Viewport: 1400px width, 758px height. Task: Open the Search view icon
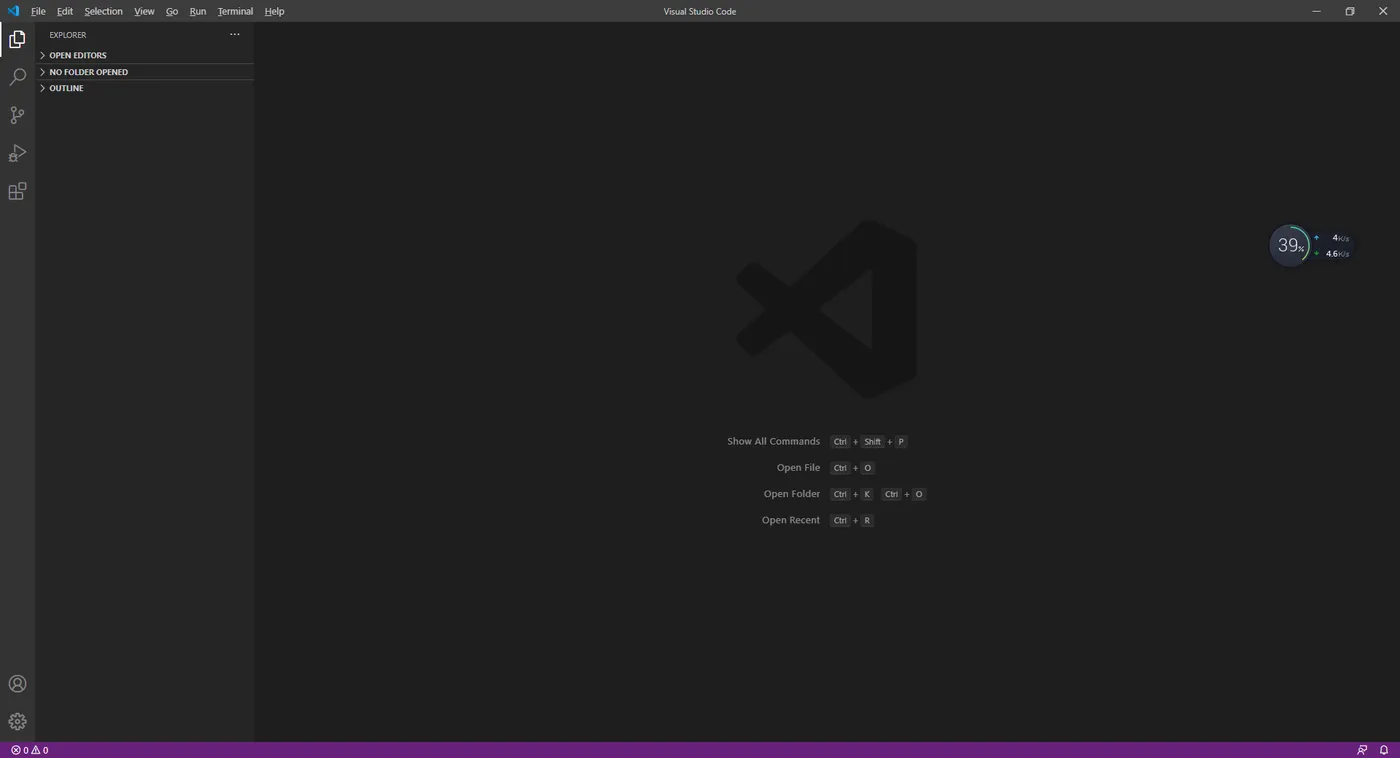(x=17, y=77)
